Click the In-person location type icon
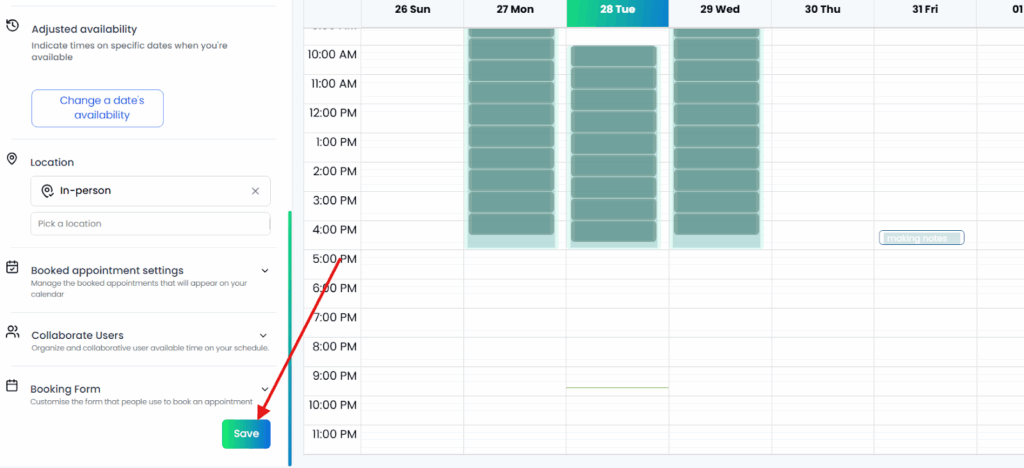This screenshot has height=468, width=1024. [x=46, y=191]
